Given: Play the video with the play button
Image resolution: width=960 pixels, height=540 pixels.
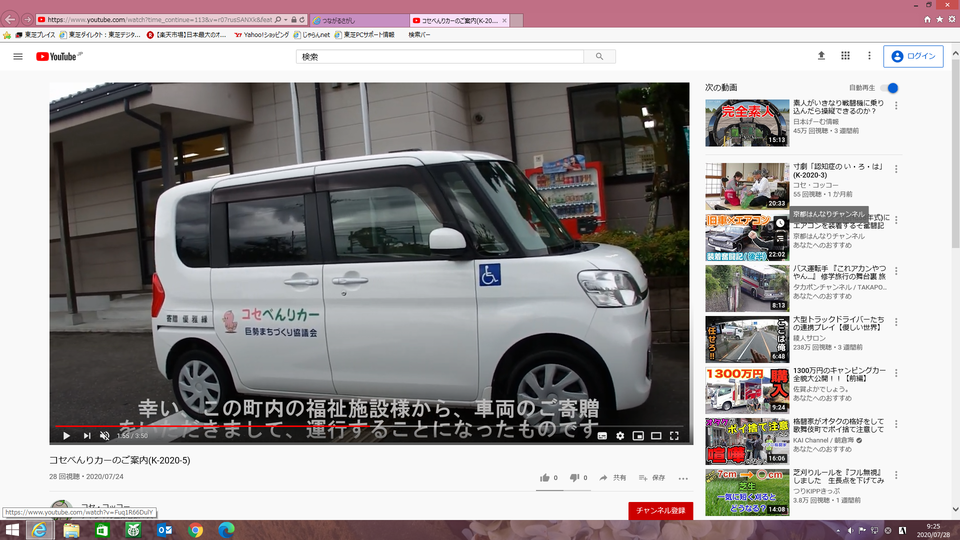Looking at the screenshot, I should click(66, 435).
